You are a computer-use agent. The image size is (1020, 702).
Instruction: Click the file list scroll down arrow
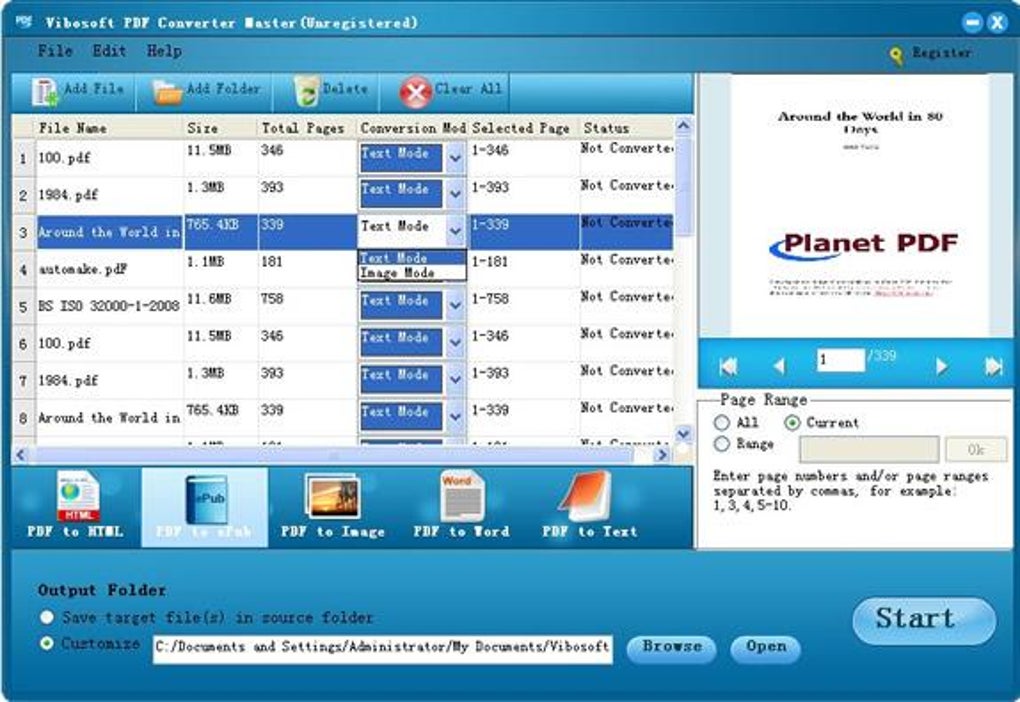684,433
